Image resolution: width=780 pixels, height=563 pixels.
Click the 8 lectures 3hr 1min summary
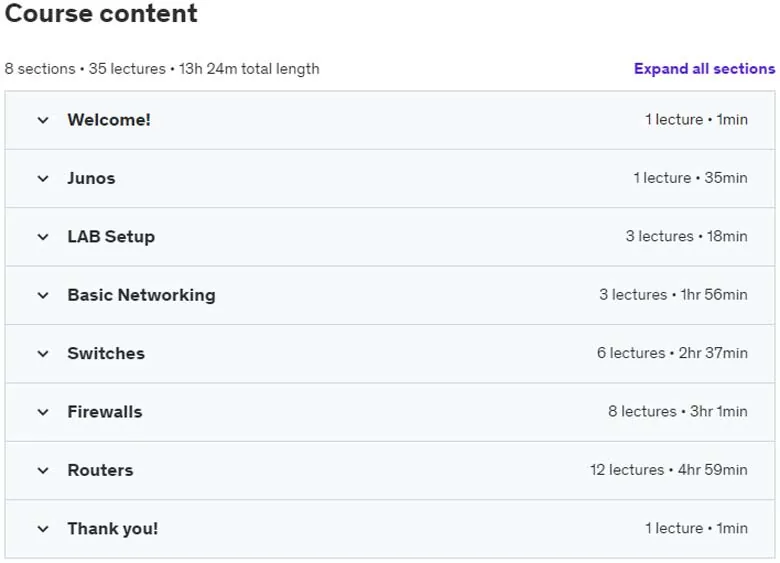click(x=678, y=411)
